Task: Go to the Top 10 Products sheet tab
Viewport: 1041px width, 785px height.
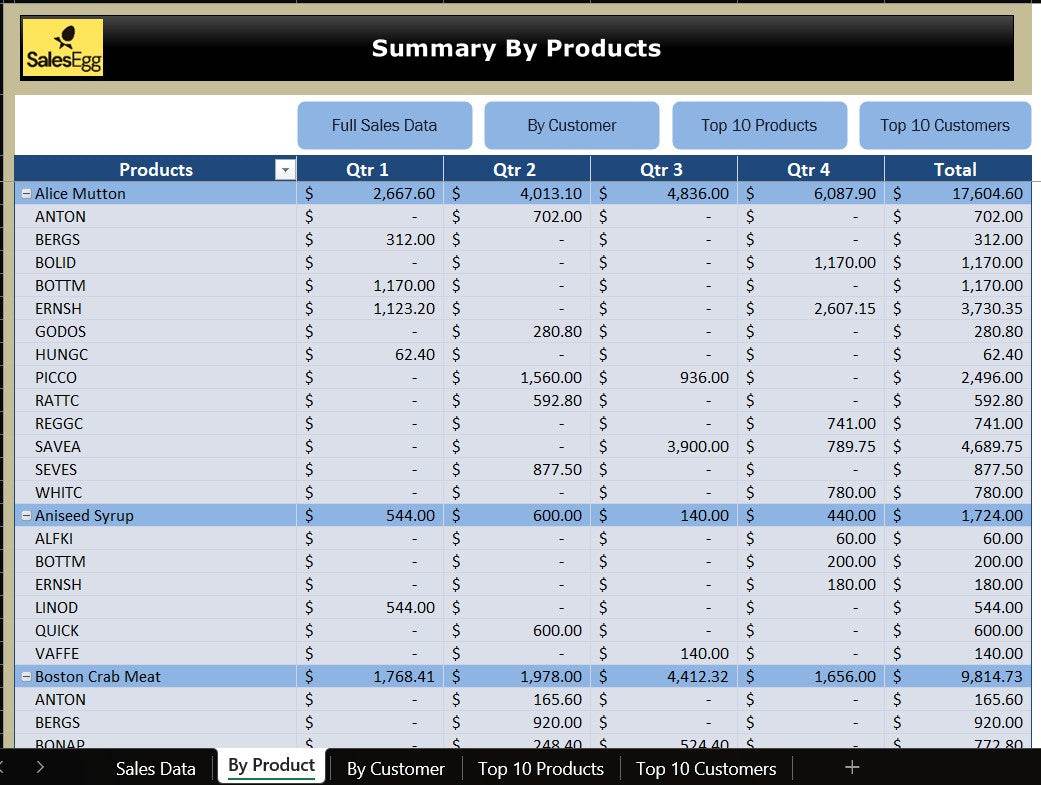Action: click(x=540, y=768)
